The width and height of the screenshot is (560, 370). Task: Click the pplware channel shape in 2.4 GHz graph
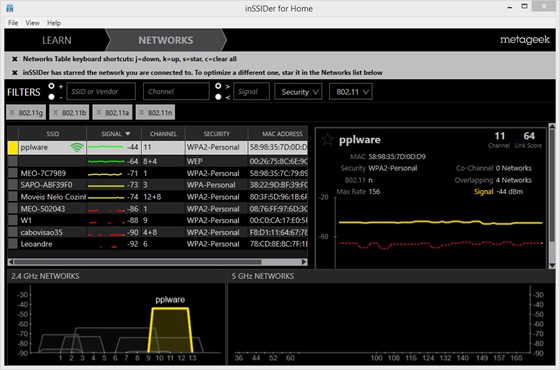tap(170, 330)
